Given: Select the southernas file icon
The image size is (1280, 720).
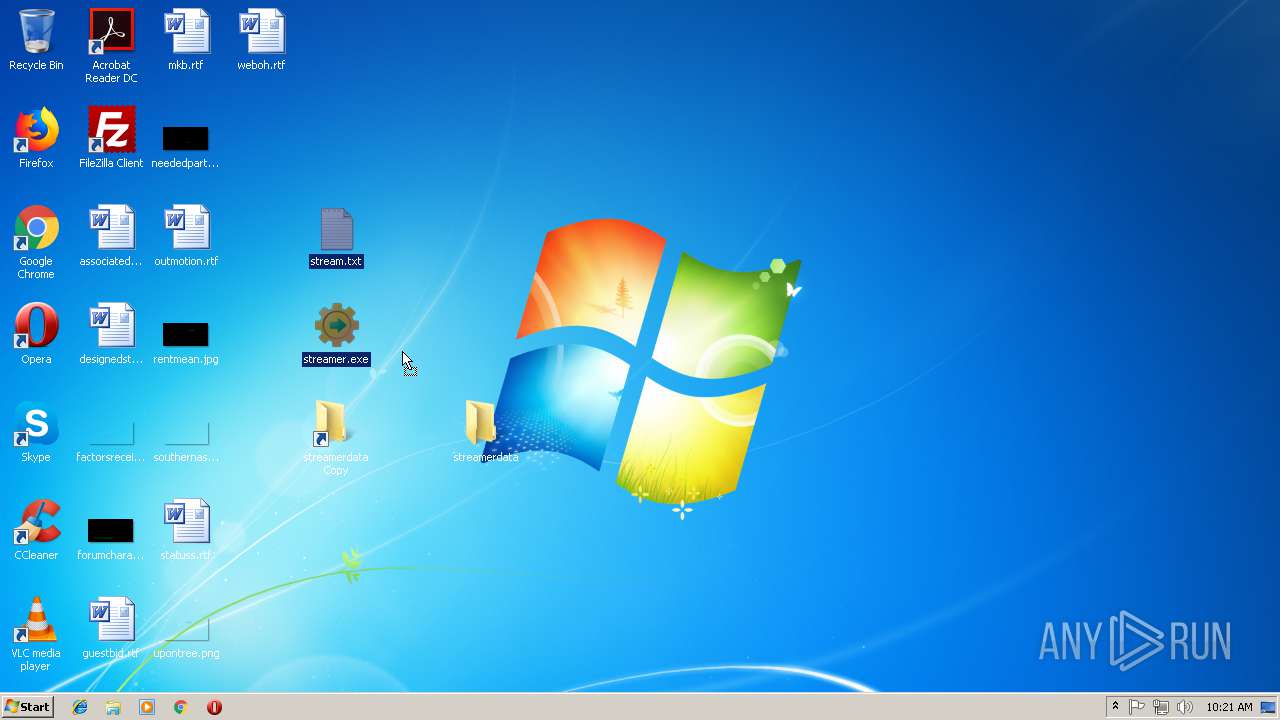Looking at the screenshot, I should (186, 441).
